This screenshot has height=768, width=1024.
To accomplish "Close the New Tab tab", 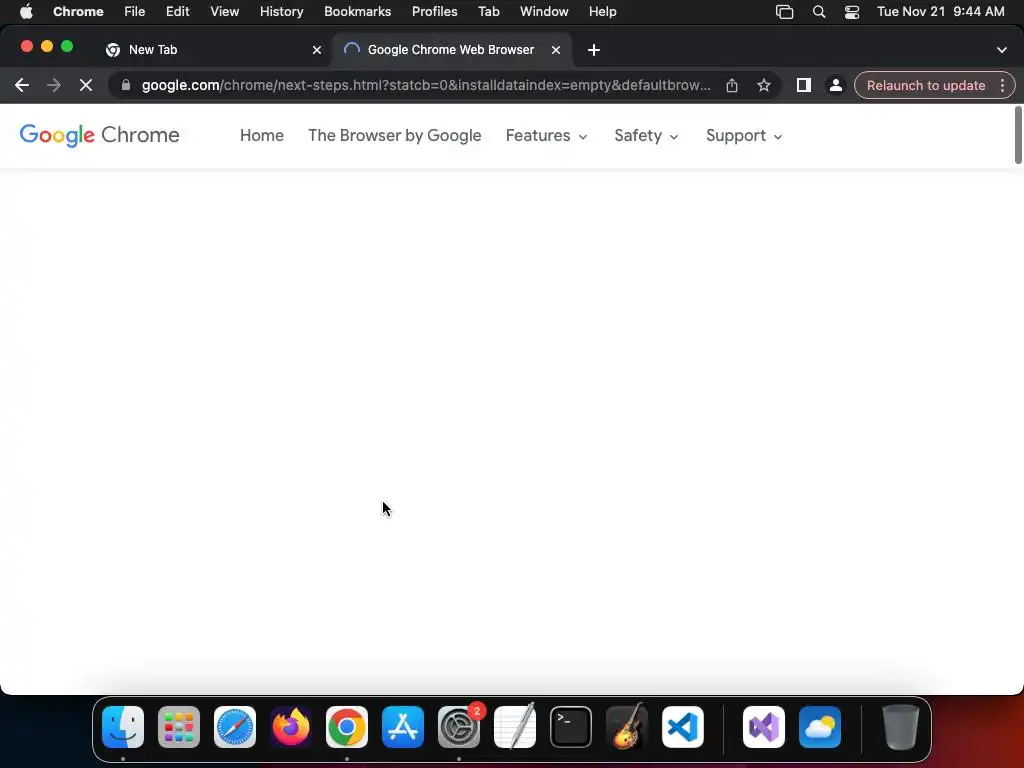I will pyautogui.click(x=317, y=50).
